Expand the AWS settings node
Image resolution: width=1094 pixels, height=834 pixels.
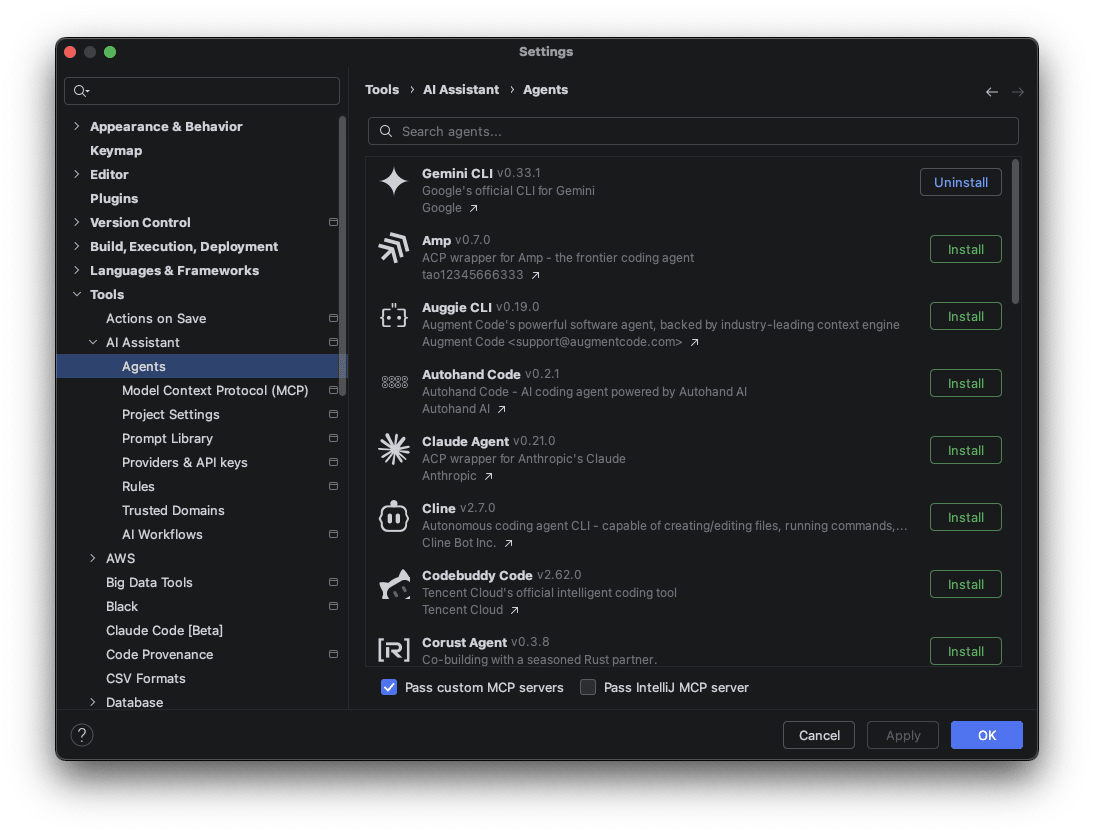pyautogui.click(x=93, y=559)
